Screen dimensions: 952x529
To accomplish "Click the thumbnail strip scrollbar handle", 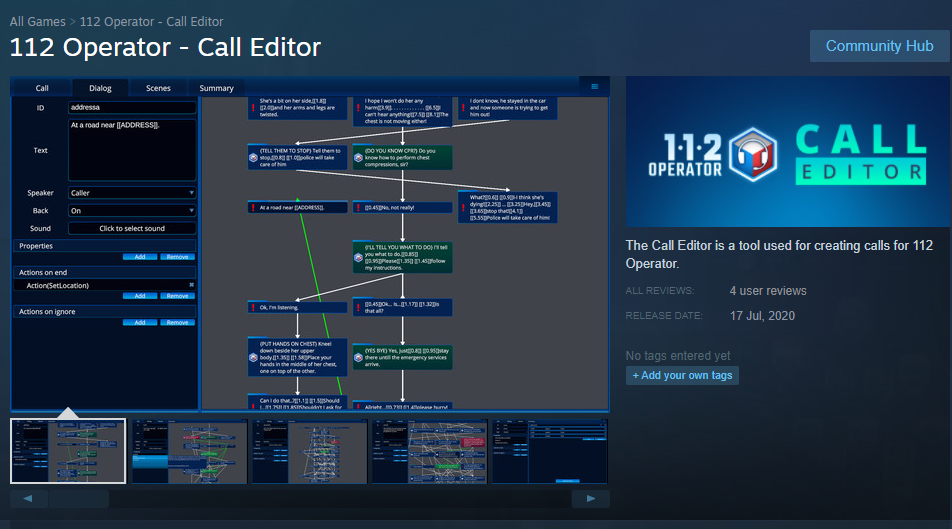I will (x=79, y=499).
